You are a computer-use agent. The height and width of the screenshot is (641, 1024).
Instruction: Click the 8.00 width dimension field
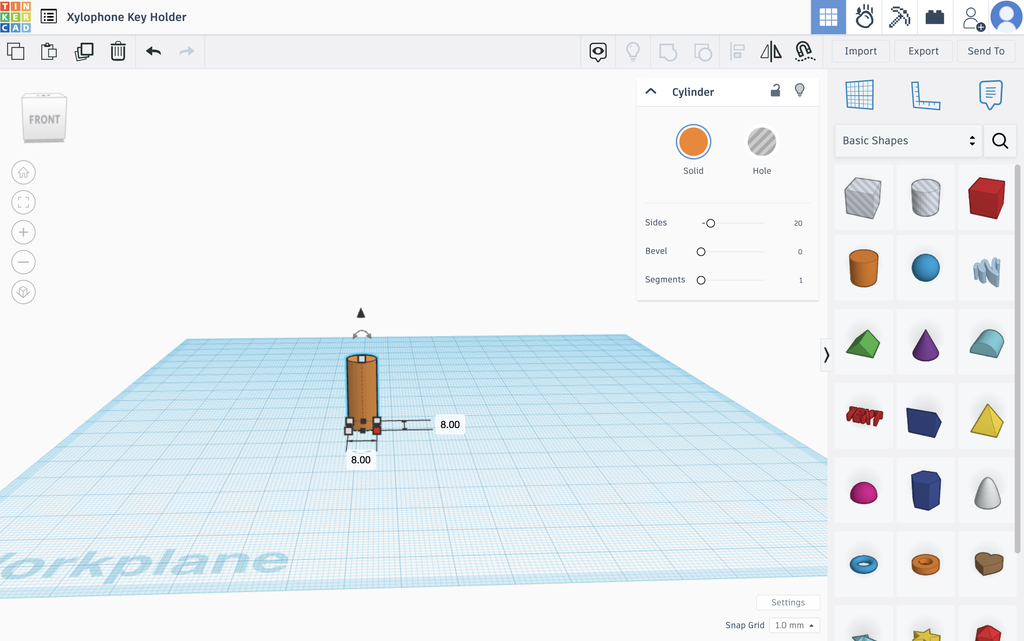(360, 460)
